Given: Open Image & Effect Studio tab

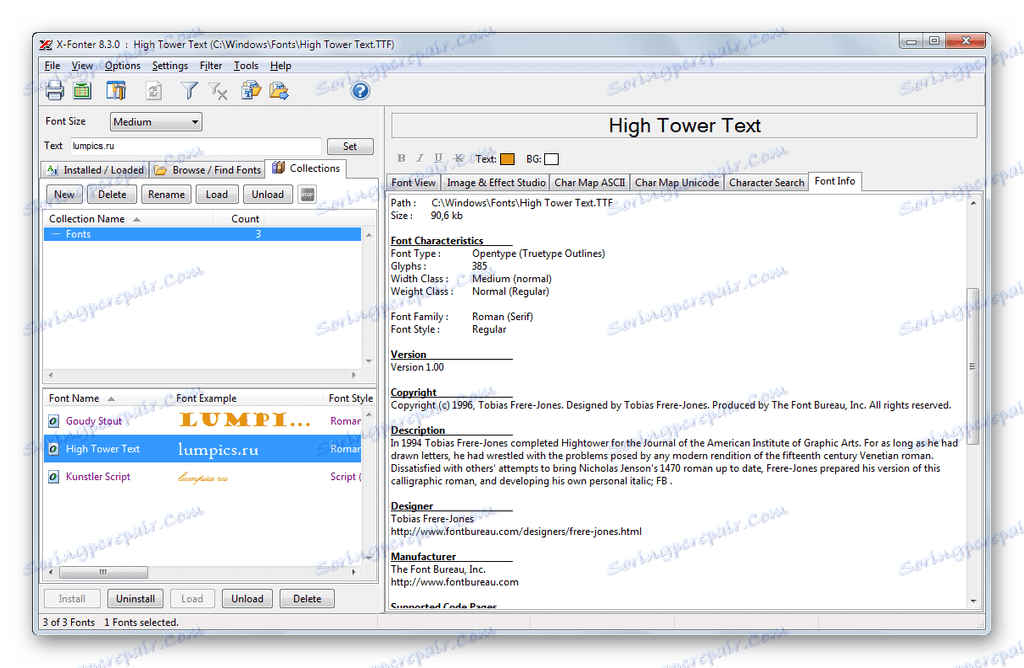Looking at the screenshot, I should (x=496, y=183).
